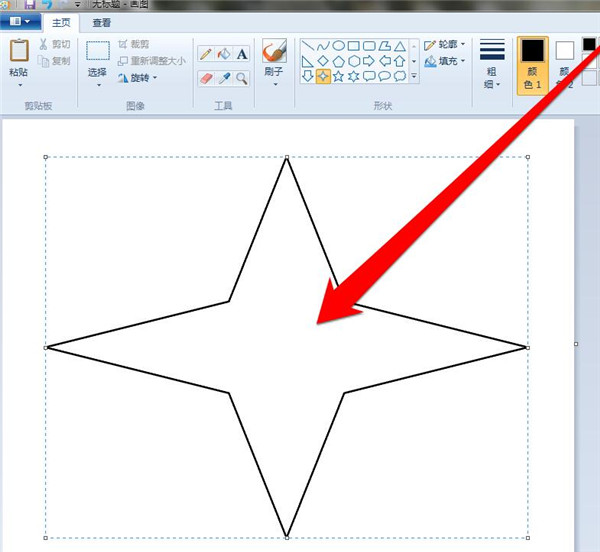600x552 pixels.
Task: Open the 粘贴 paste dropdown
Action: 18,85
